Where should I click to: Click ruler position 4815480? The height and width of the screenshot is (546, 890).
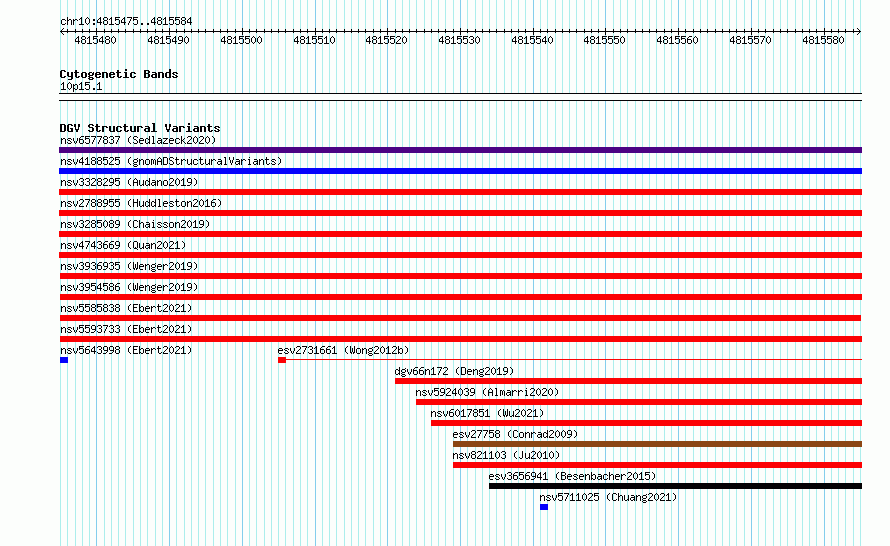coord(95,40)
